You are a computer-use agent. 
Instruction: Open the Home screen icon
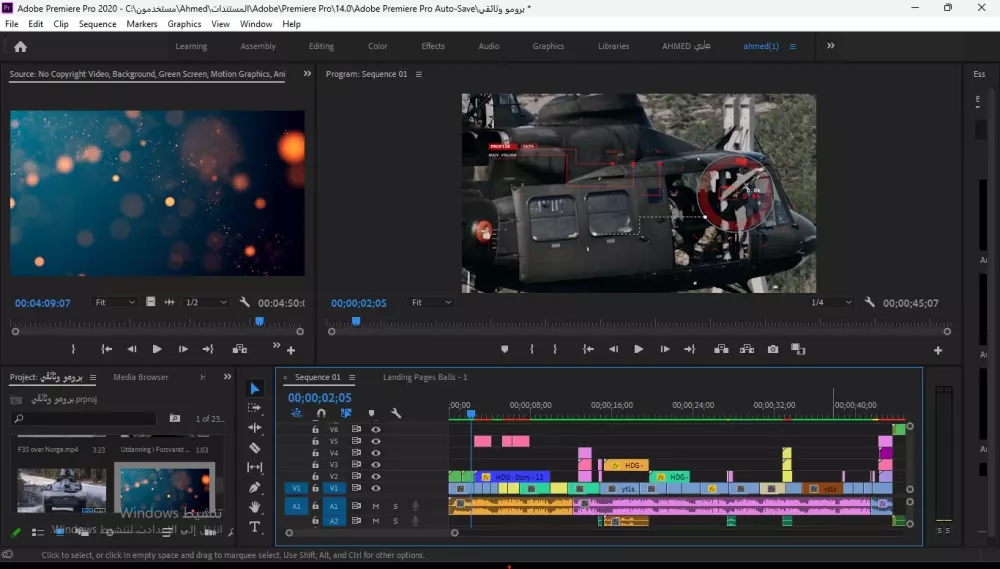20,46
